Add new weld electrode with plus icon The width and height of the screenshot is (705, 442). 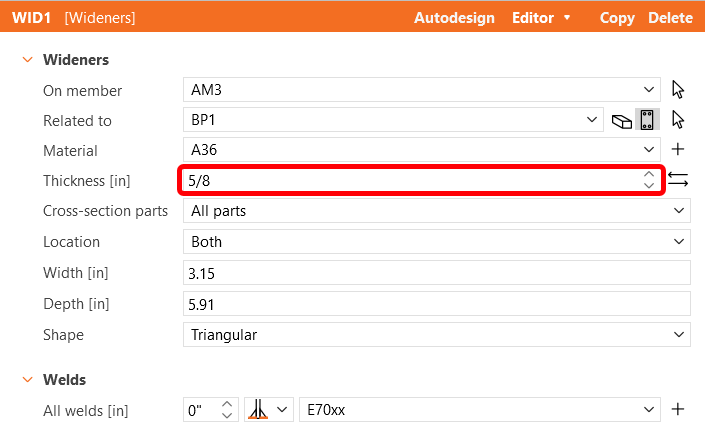tap(678, 409)
